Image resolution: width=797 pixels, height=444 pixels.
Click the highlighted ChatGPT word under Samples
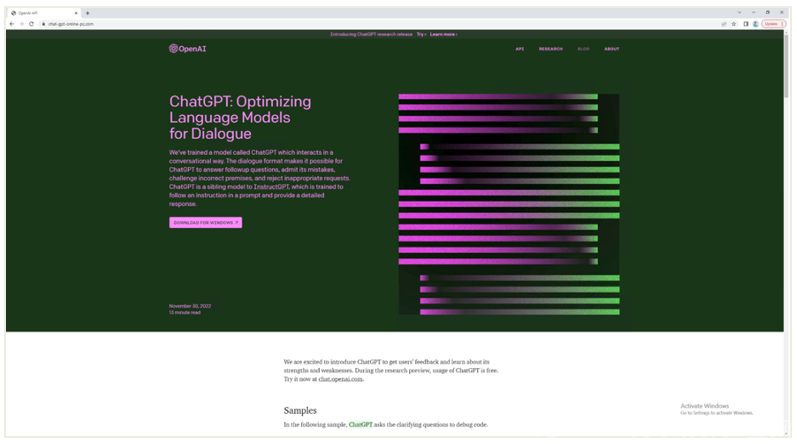360,425
